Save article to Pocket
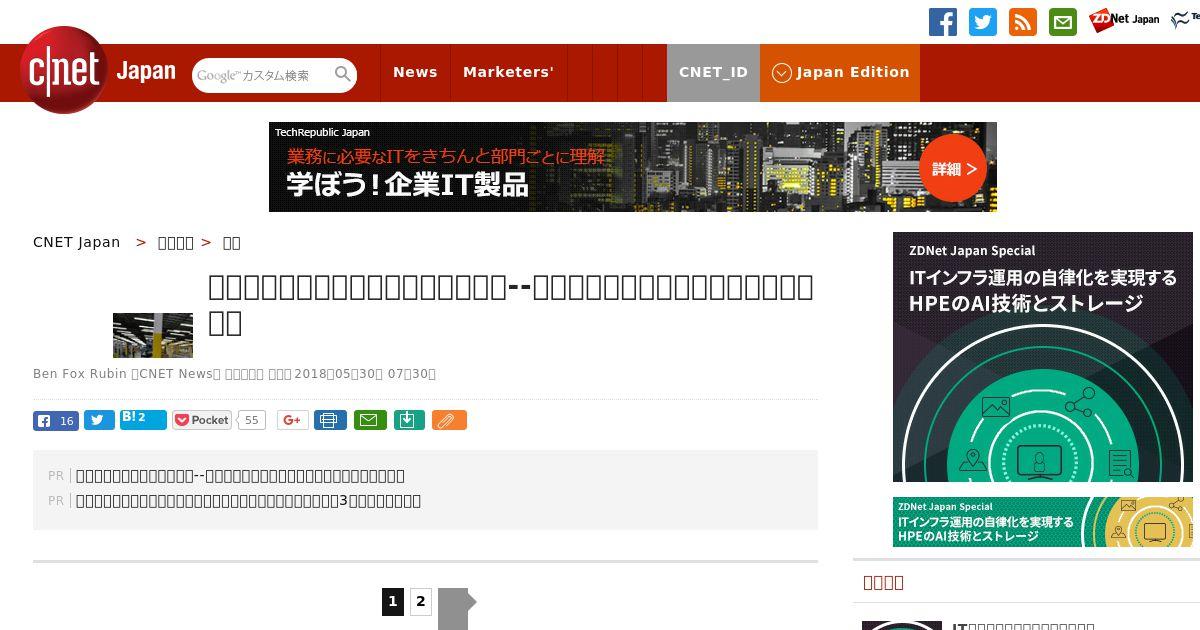This screenshot has height=630, width=1200. tap(202, 420)
